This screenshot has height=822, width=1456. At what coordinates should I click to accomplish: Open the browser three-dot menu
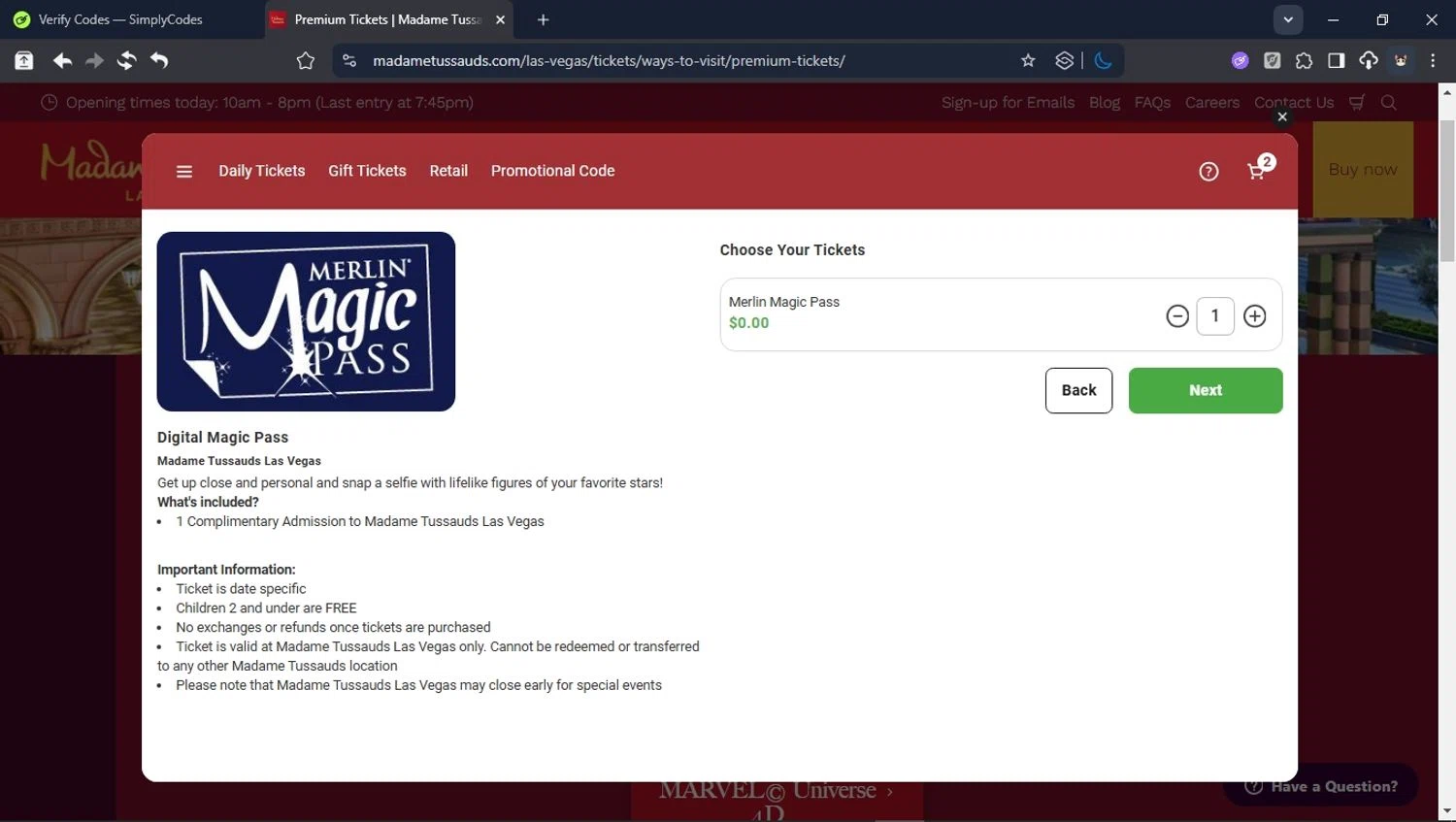click(x=1433, y=60)
